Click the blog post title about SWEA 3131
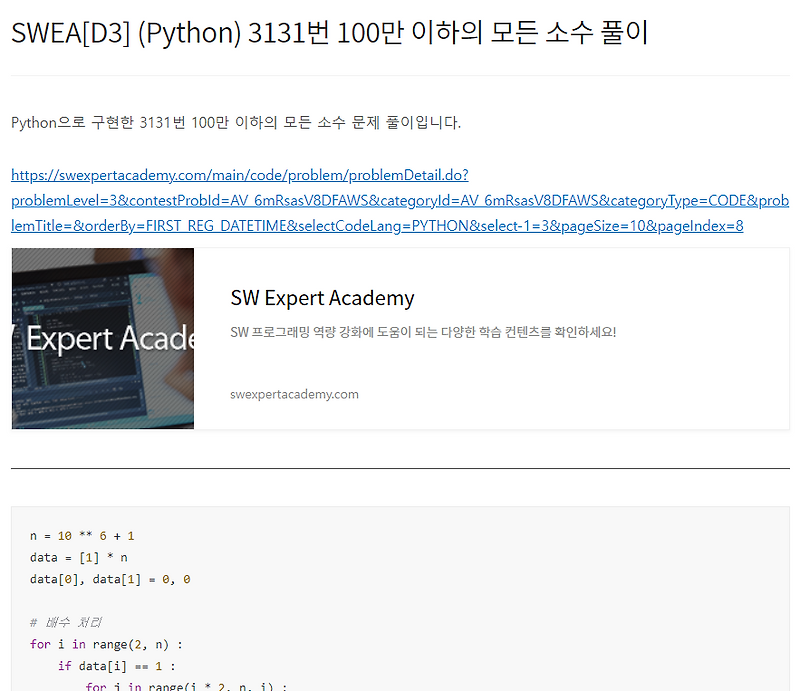The width and height of the screenshot is (800, 691). (330, 33)
